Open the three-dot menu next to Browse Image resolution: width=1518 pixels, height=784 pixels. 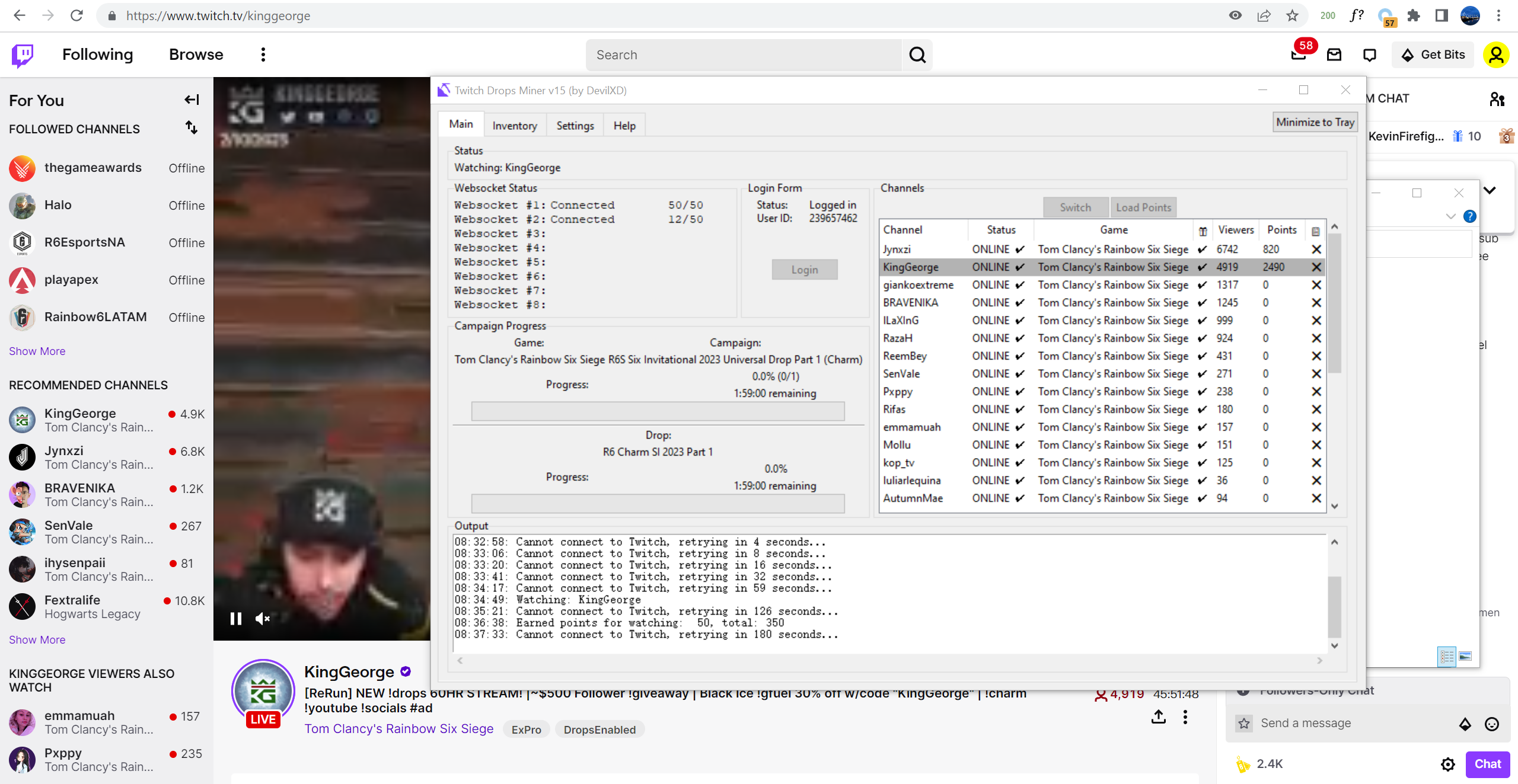click(263, 54)
